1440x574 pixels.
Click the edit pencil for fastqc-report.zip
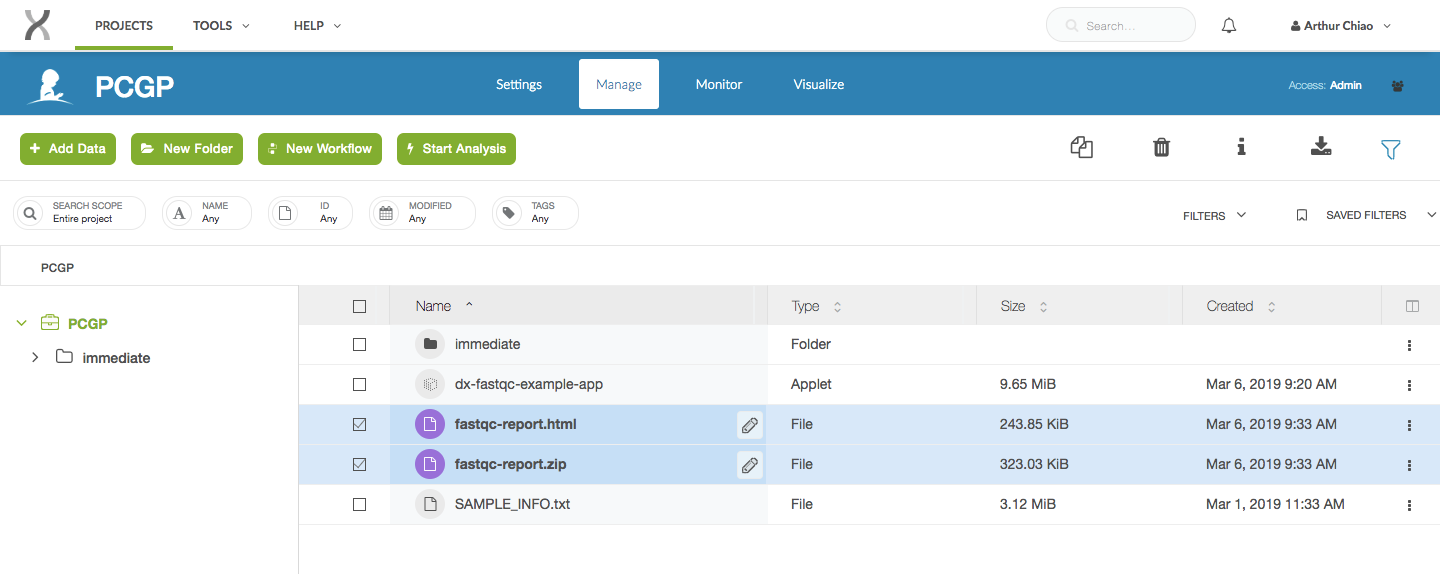coord(749,465)
